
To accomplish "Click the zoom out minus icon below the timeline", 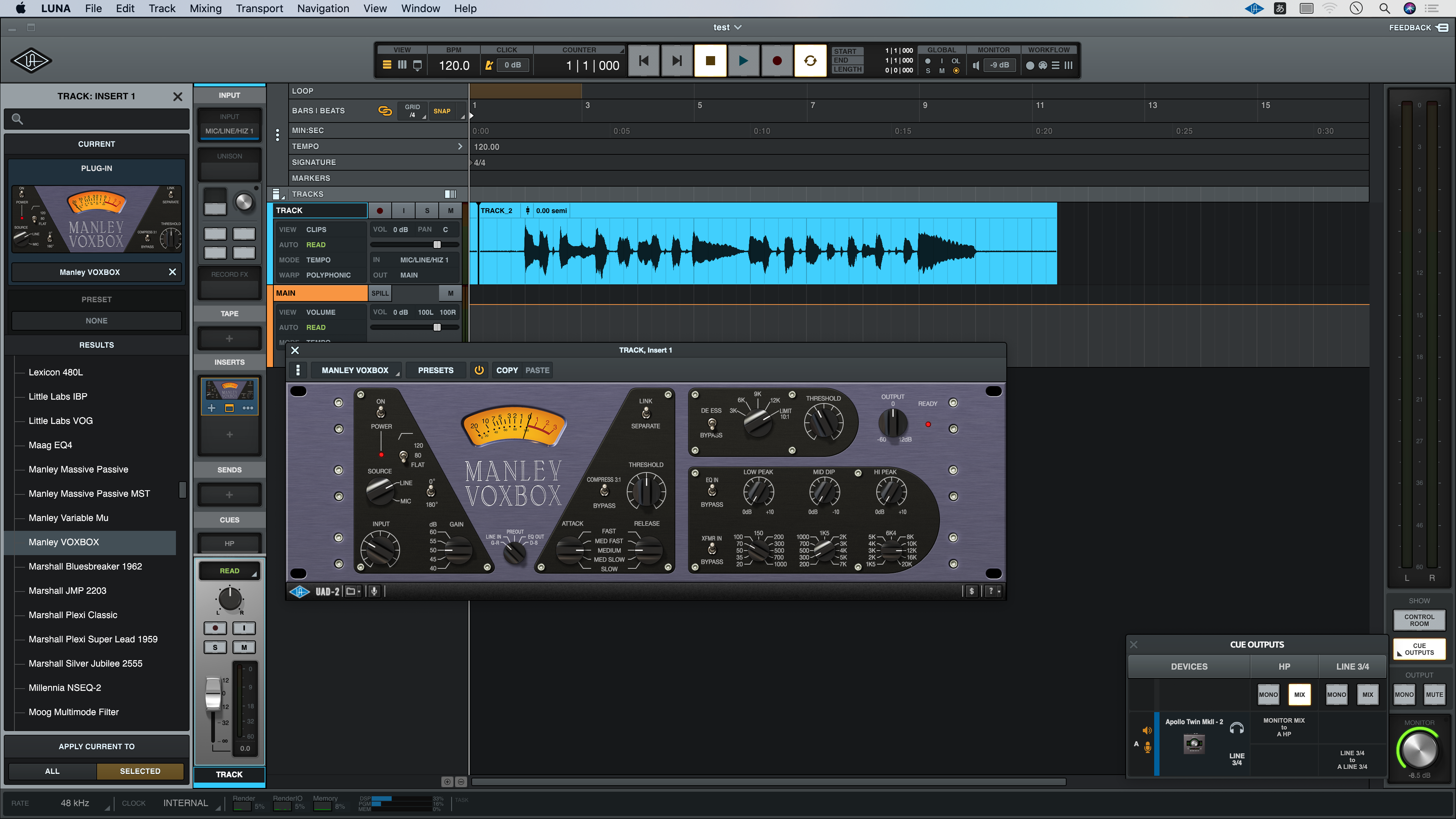I will point(461,782).
